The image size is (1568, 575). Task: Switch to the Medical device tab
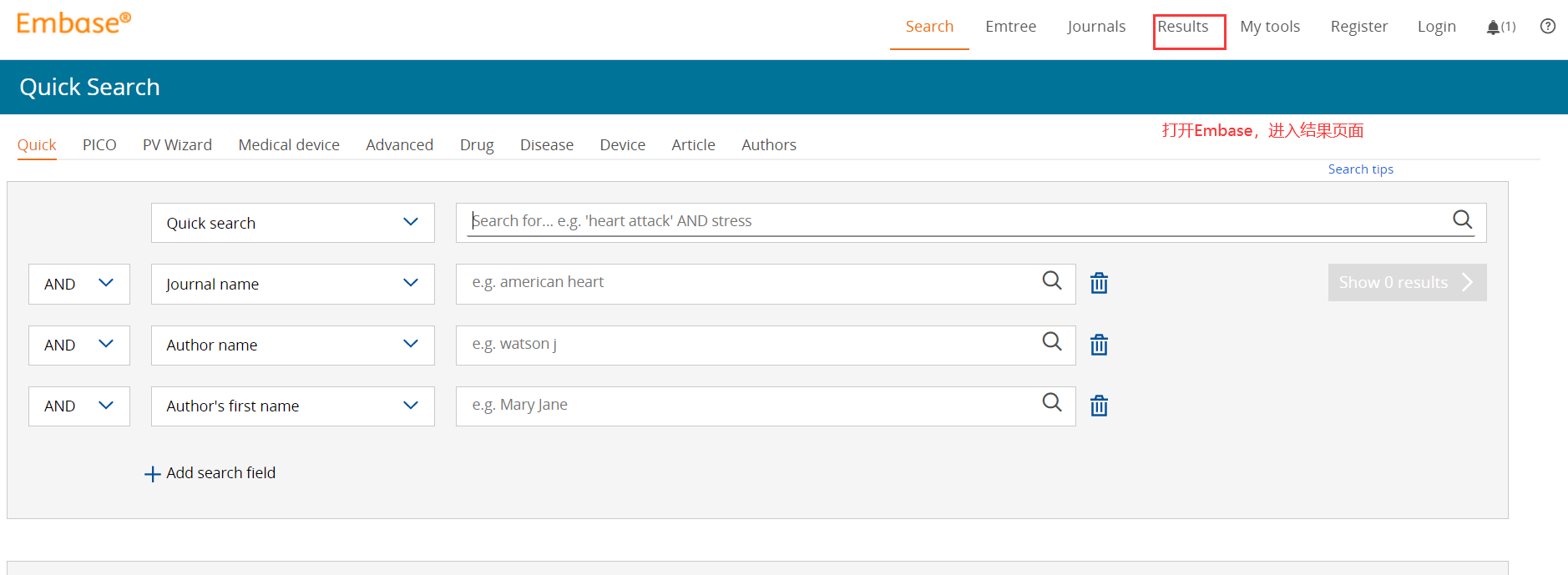(289, 144)
